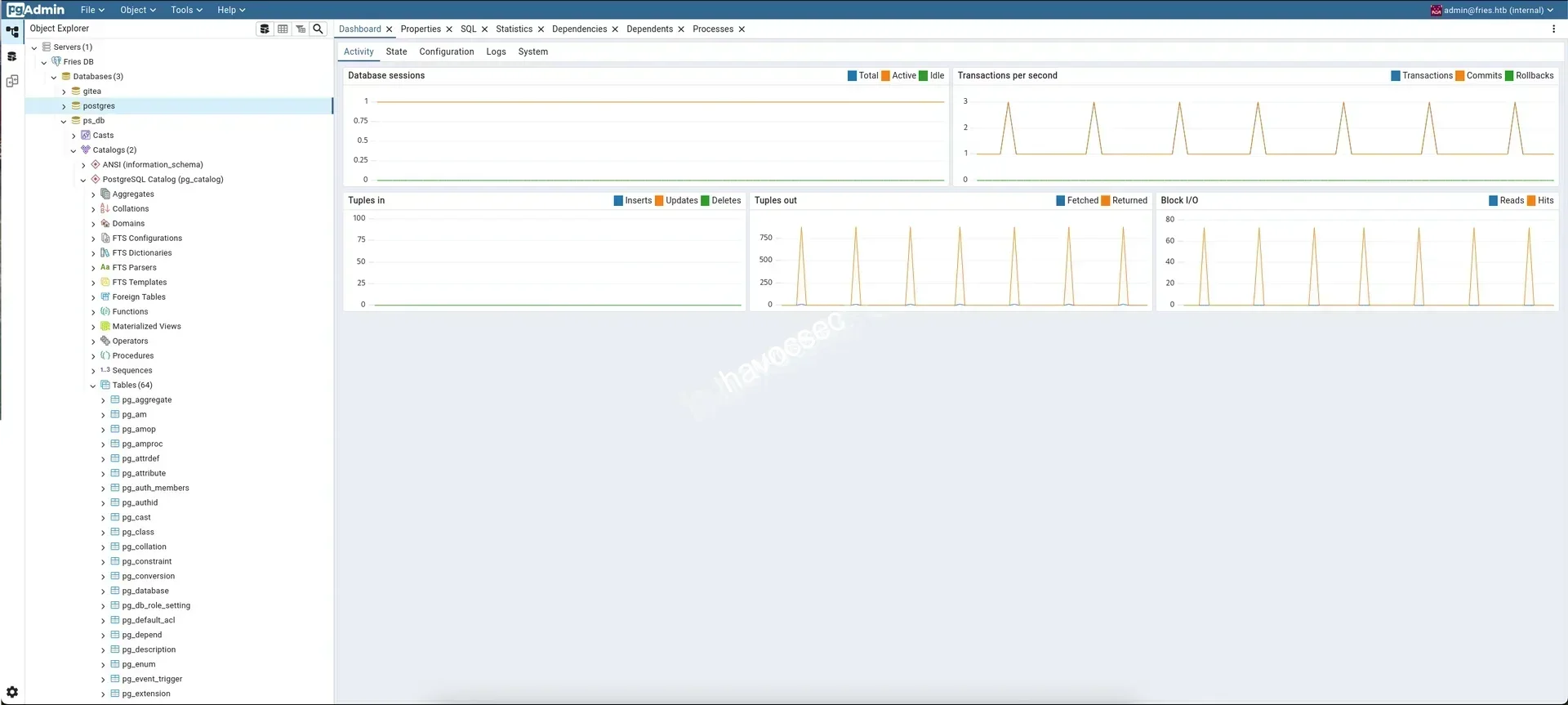Switch to the Statistics tab
Screen dimensions: 1568x705
514,29
